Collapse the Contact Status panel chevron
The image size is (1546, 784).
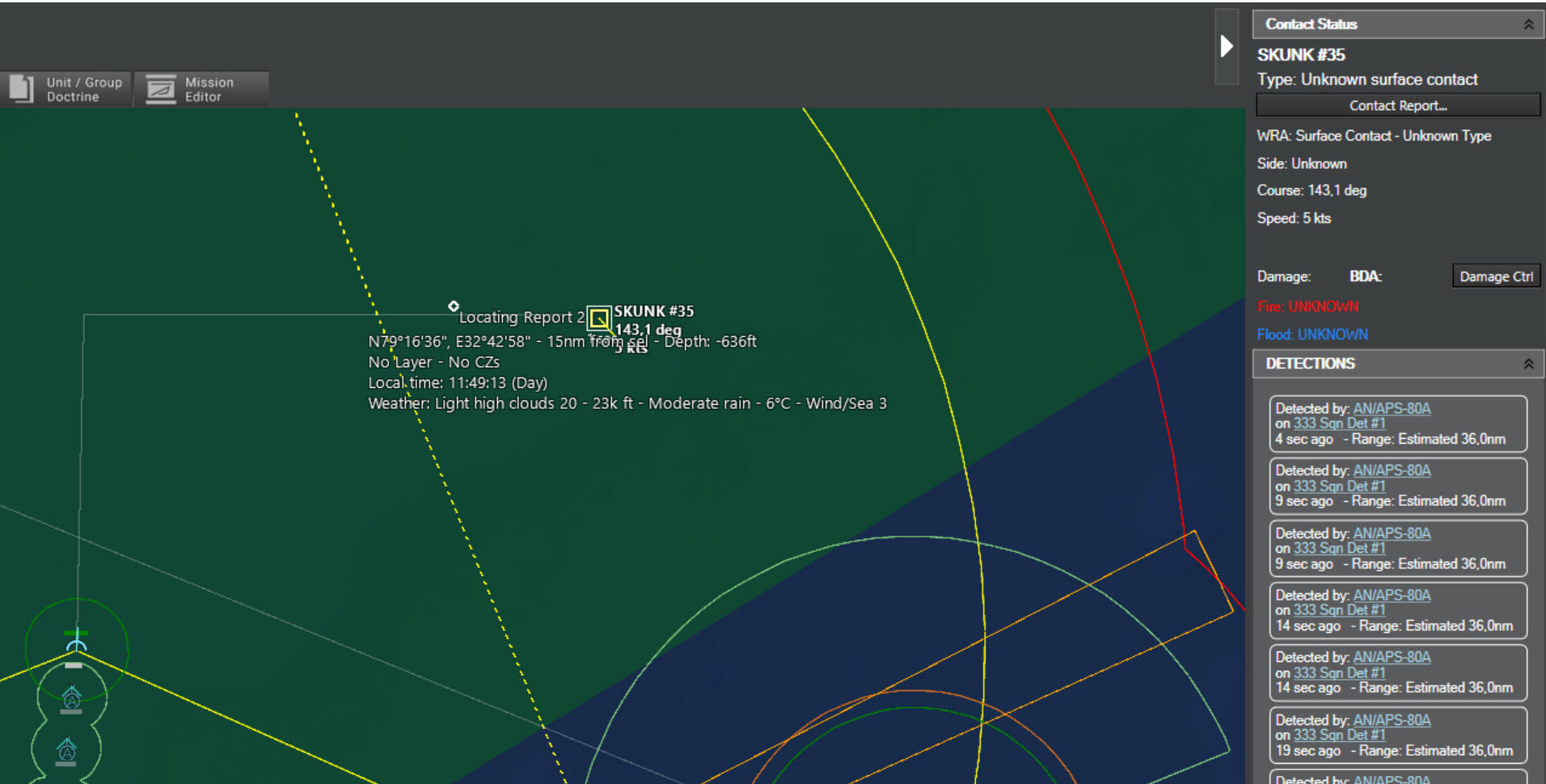(1528, 24)
